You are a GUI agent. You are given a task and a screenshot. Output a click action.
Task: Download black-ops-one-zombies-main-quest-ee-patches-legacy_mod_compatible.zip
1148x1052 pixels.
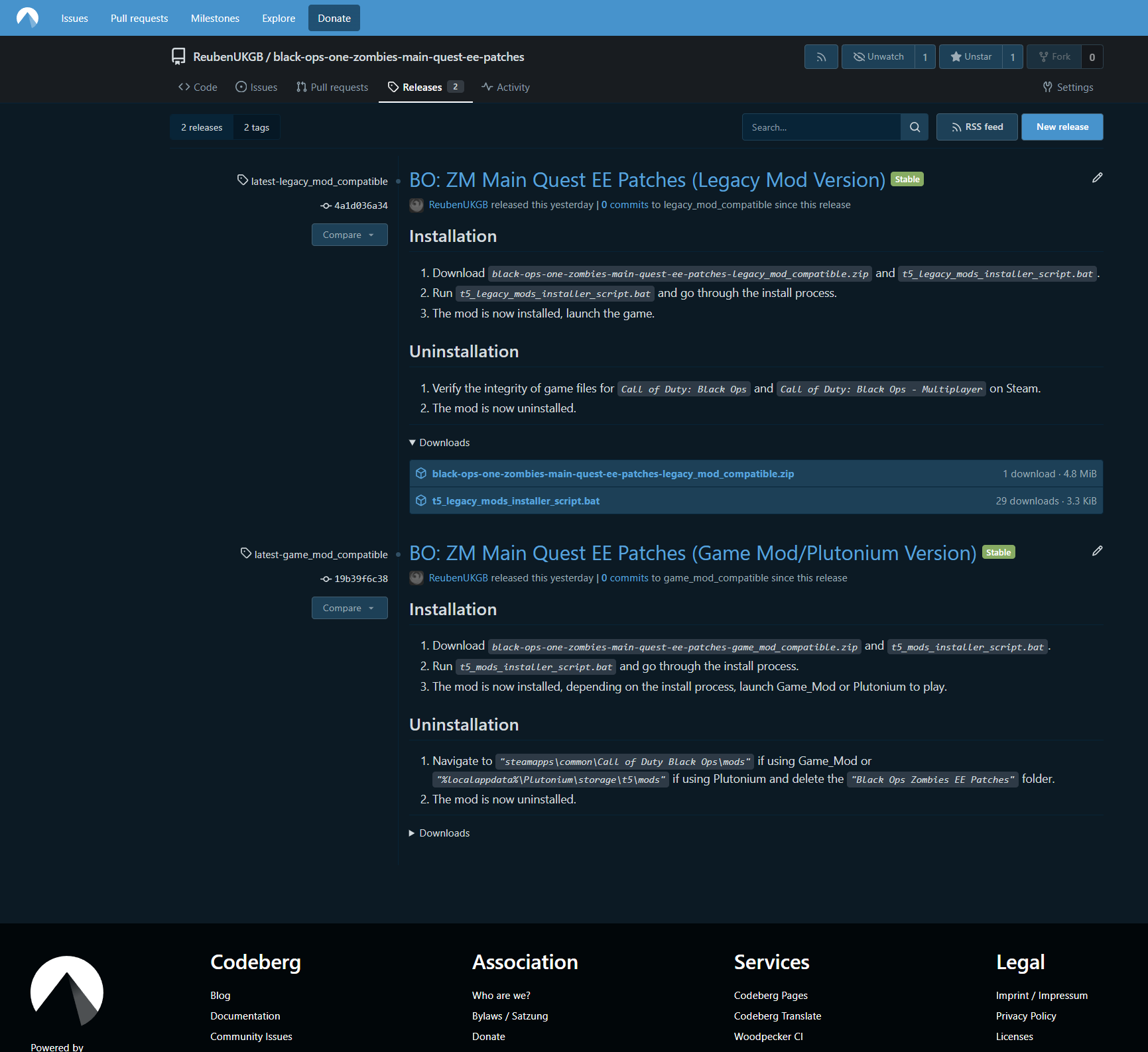[613, 474]
